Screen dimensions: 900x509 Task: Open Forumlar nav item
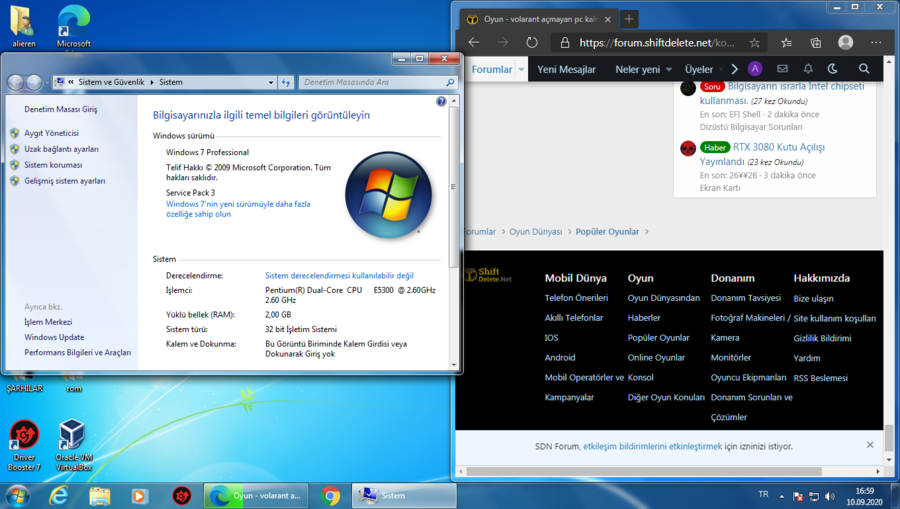[492, 69]
